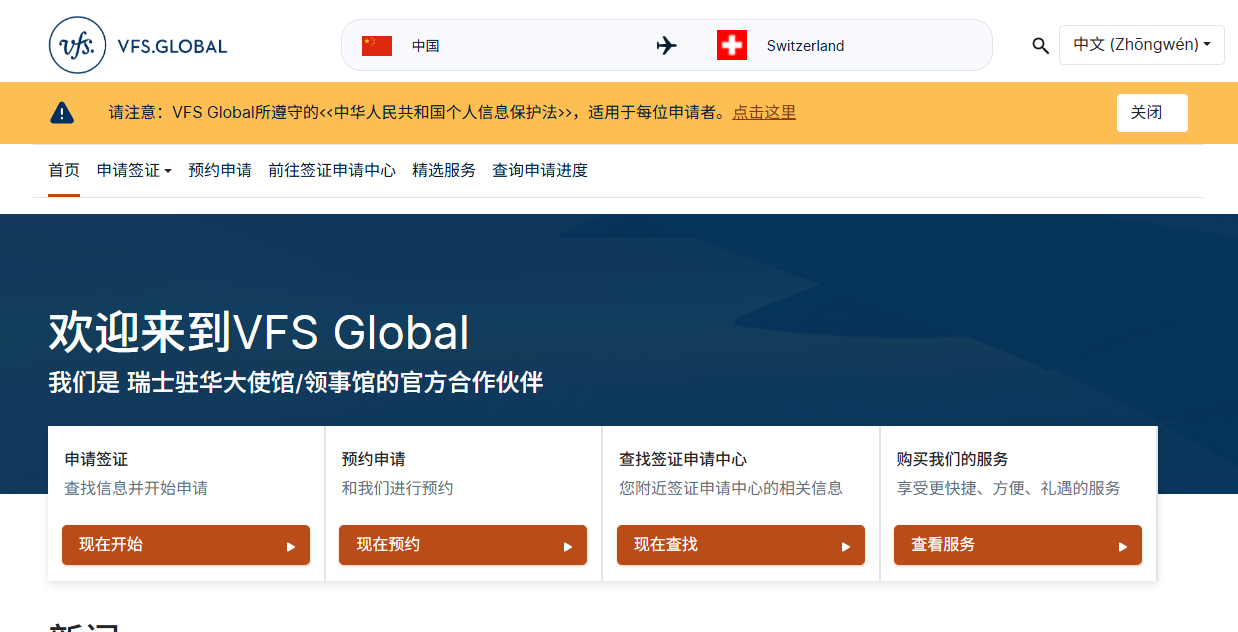Viewport: 1238px width, 632px height.
Task: Click the 购买我们的服务 card heading
Action: (x=952, y=459)
